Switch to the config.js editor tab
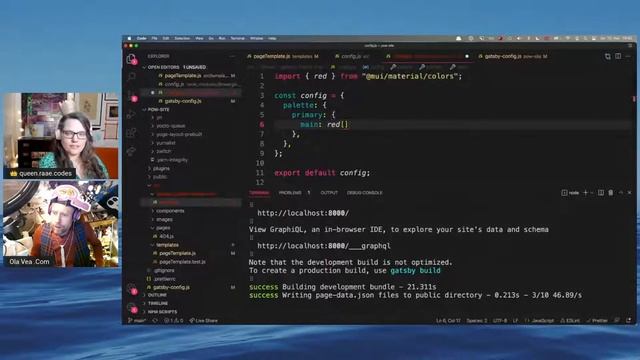The height and width of the screenshot is (360, 640). point(352,56)
